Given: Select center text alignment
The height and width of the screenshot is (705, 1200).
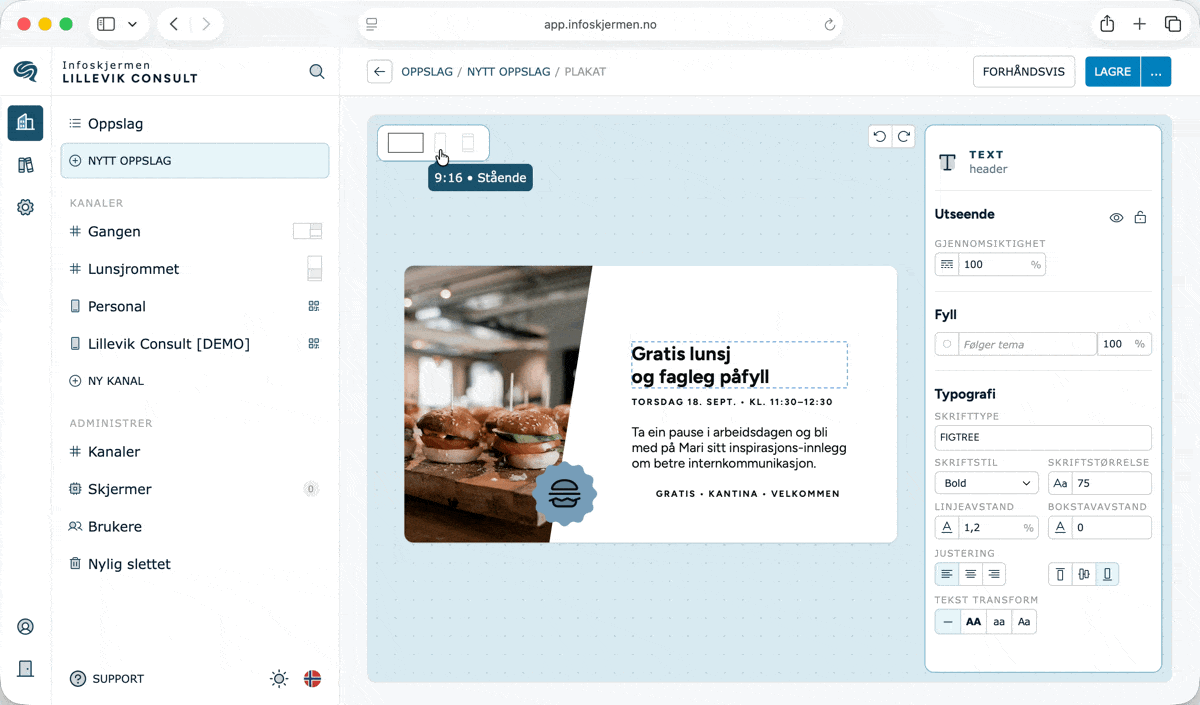Looking at the screenshot, I should [x=970, y=574].
